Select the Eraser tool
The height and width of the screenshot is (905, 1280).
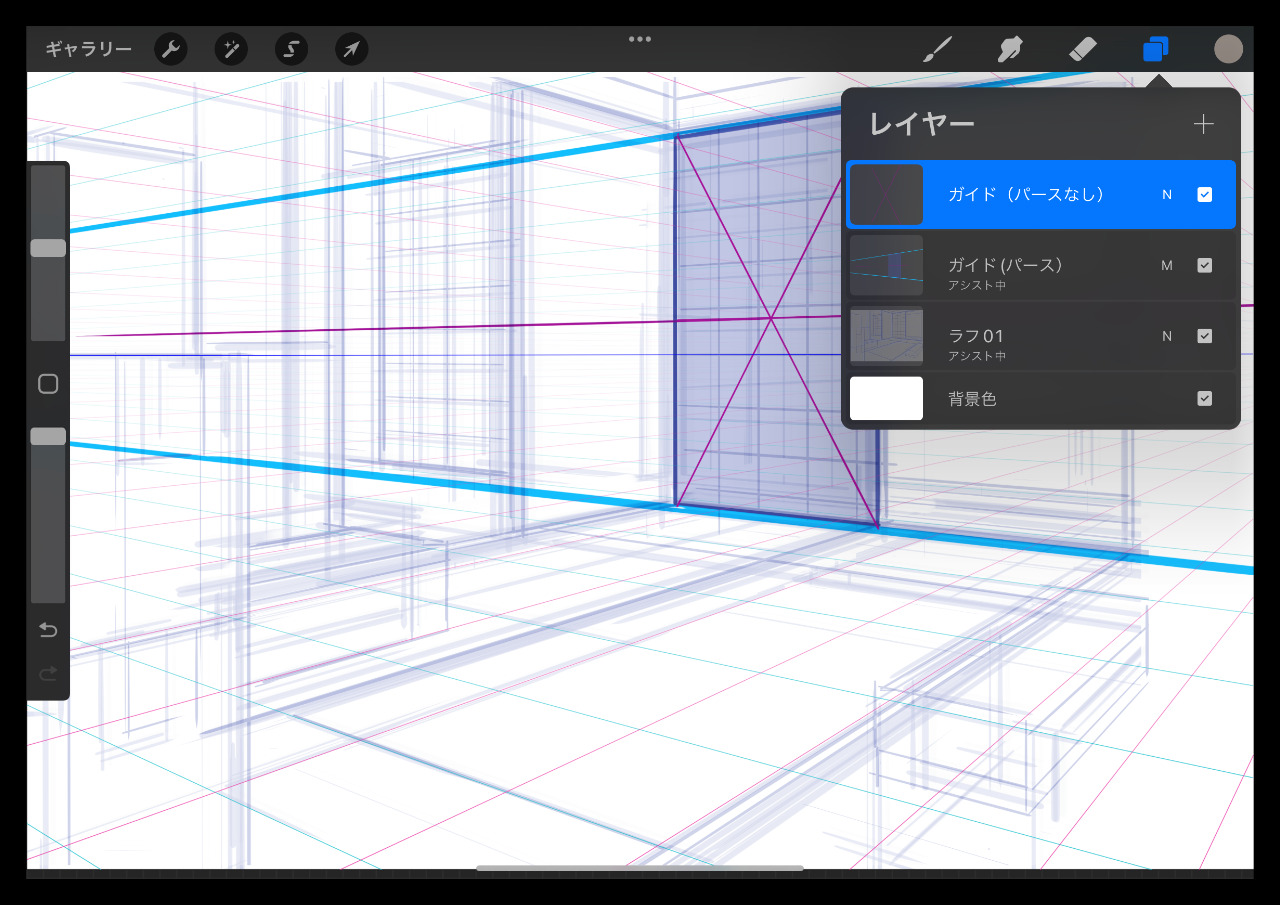click(1083, 49)
